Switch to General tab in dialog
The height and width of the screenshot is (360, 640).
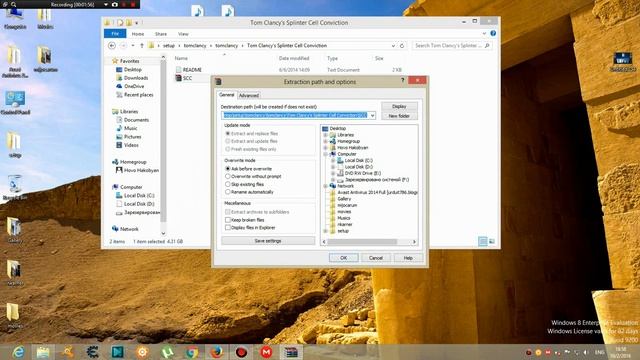point(227,95)
